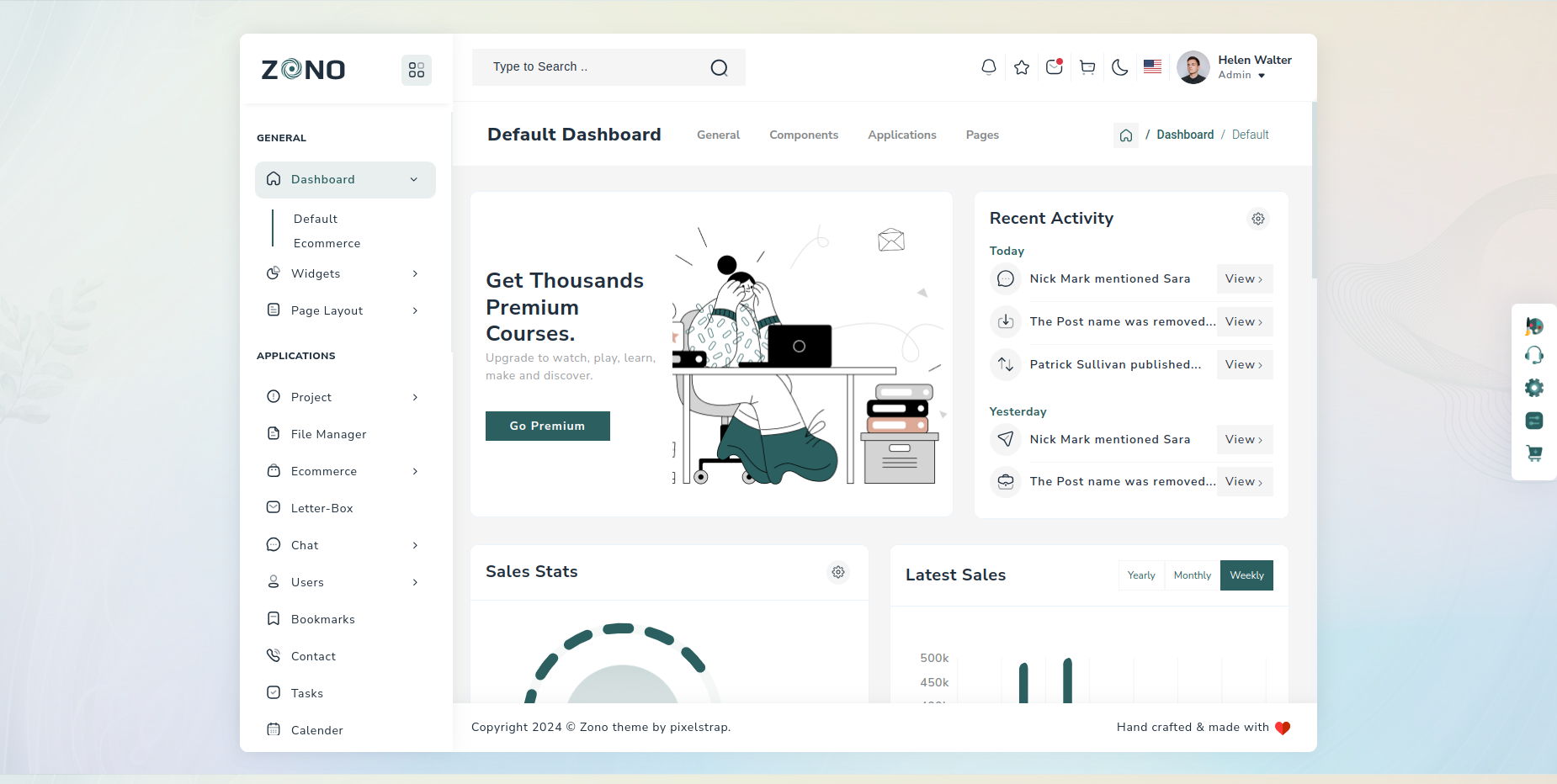Click the home icon in breadcrumb

pyautogui.click(x=1126, y=135)
